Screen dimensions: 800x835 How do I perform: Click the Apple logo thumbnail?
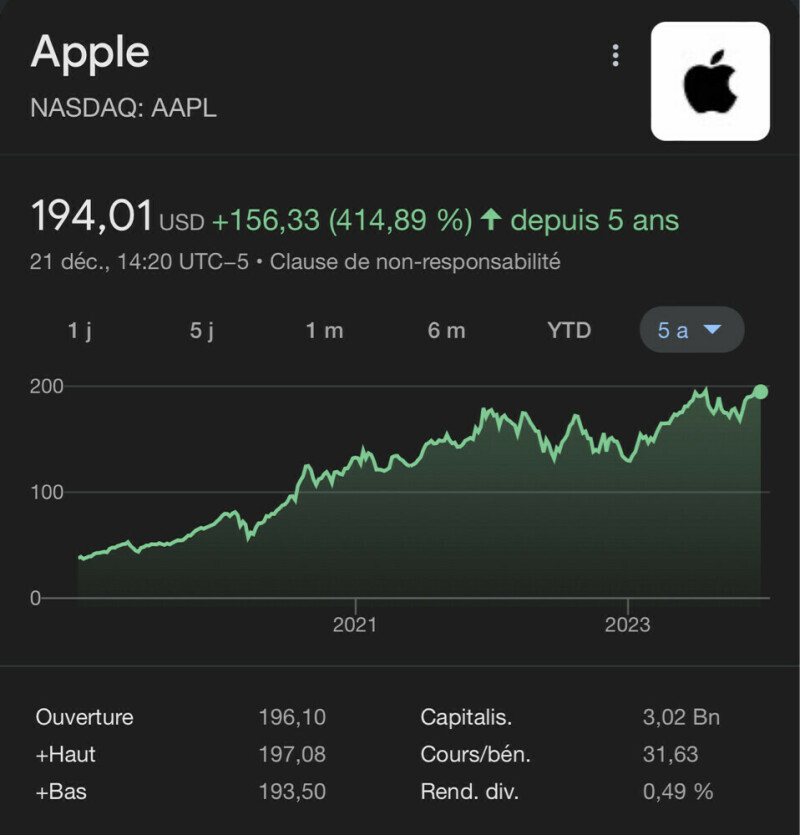tap(710, 81)
